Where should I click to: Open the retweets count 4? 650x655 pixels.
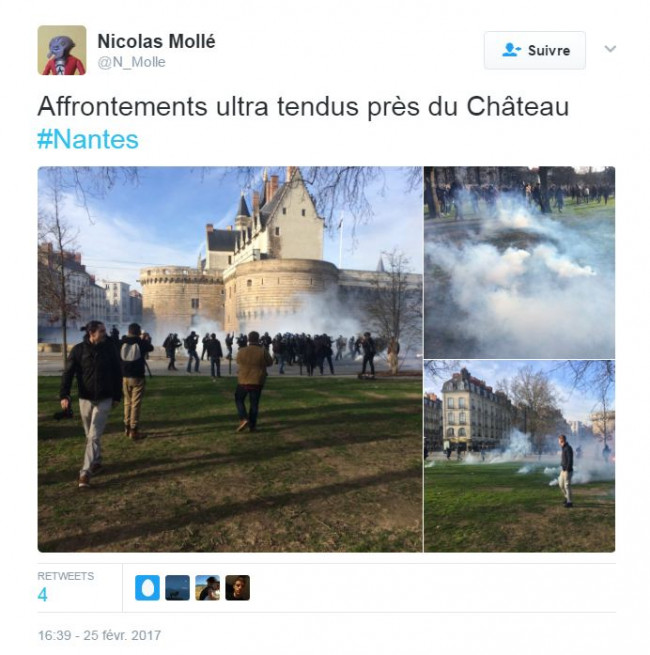click(43, 595)
